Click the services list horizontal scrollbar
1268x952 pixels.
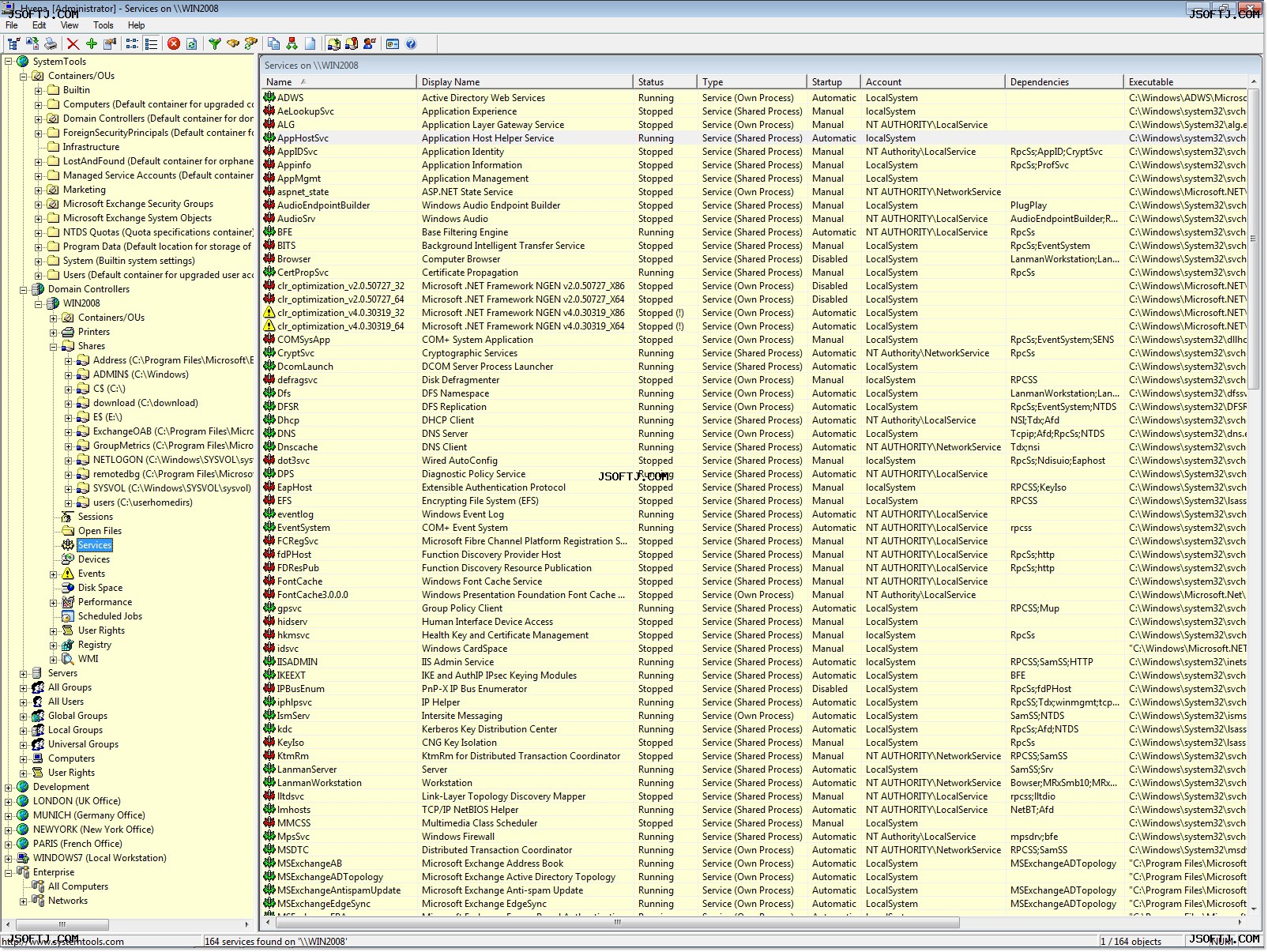click(617, 923)
